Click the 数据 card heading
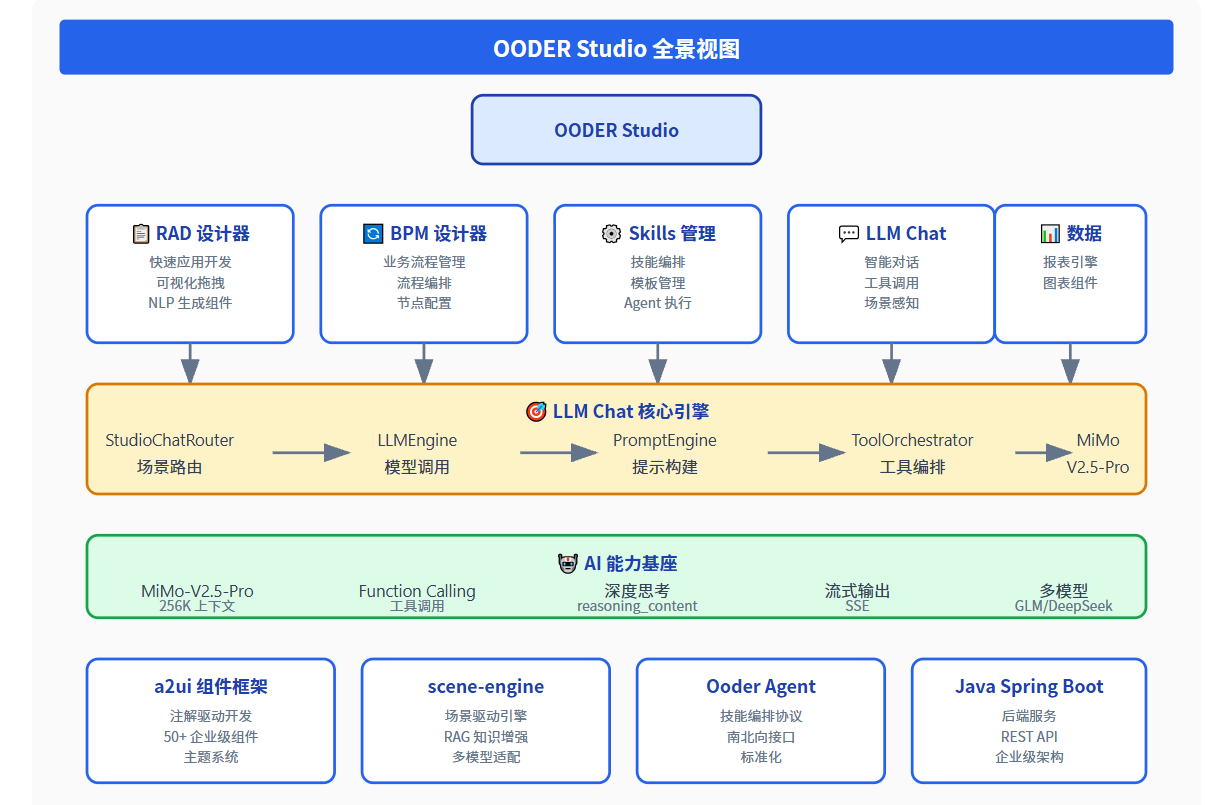This screenshot has height=805, width=1205. click(1084, 234)
